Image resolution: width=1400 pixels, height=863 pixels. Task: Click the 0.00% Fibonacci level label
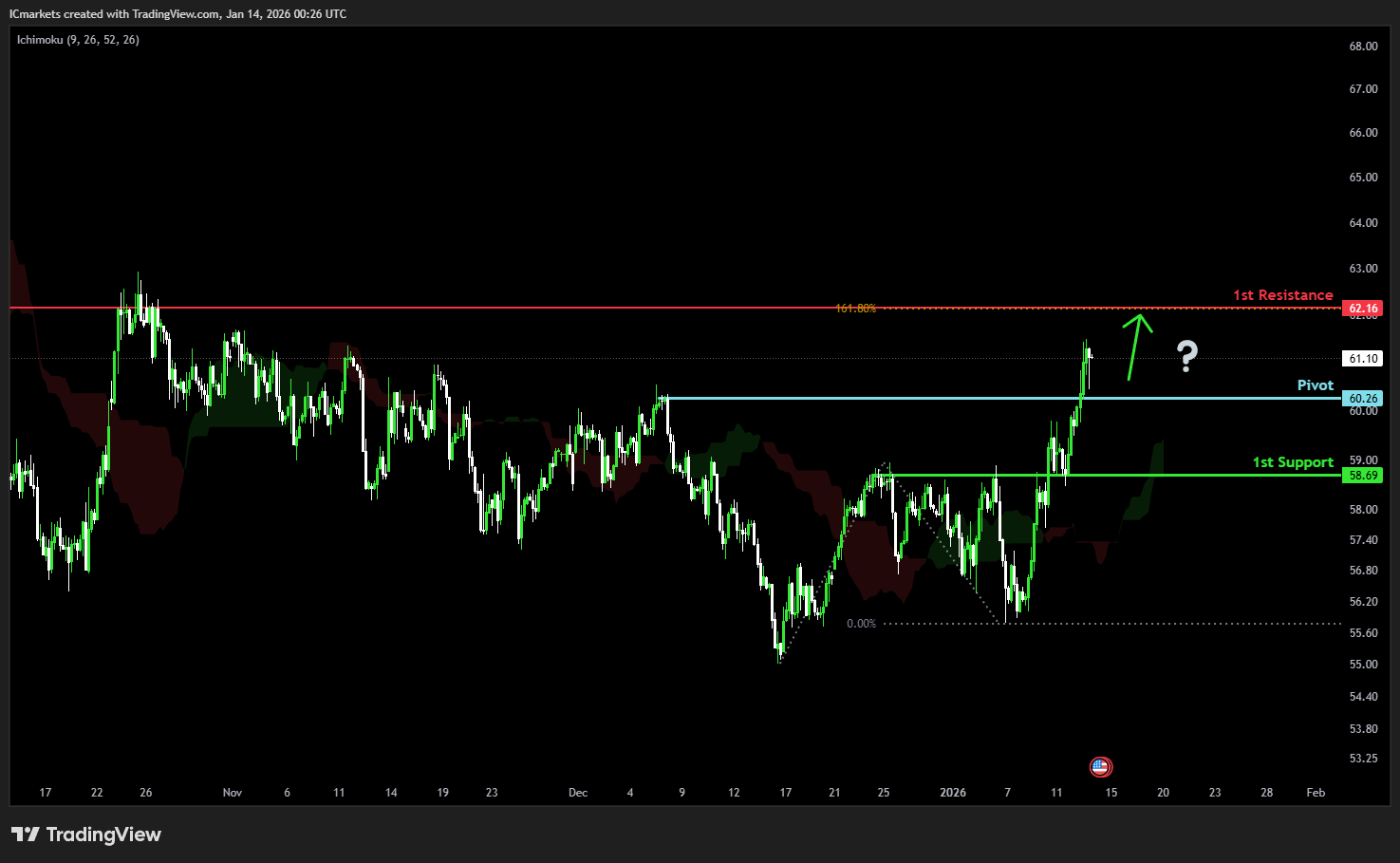861,624
